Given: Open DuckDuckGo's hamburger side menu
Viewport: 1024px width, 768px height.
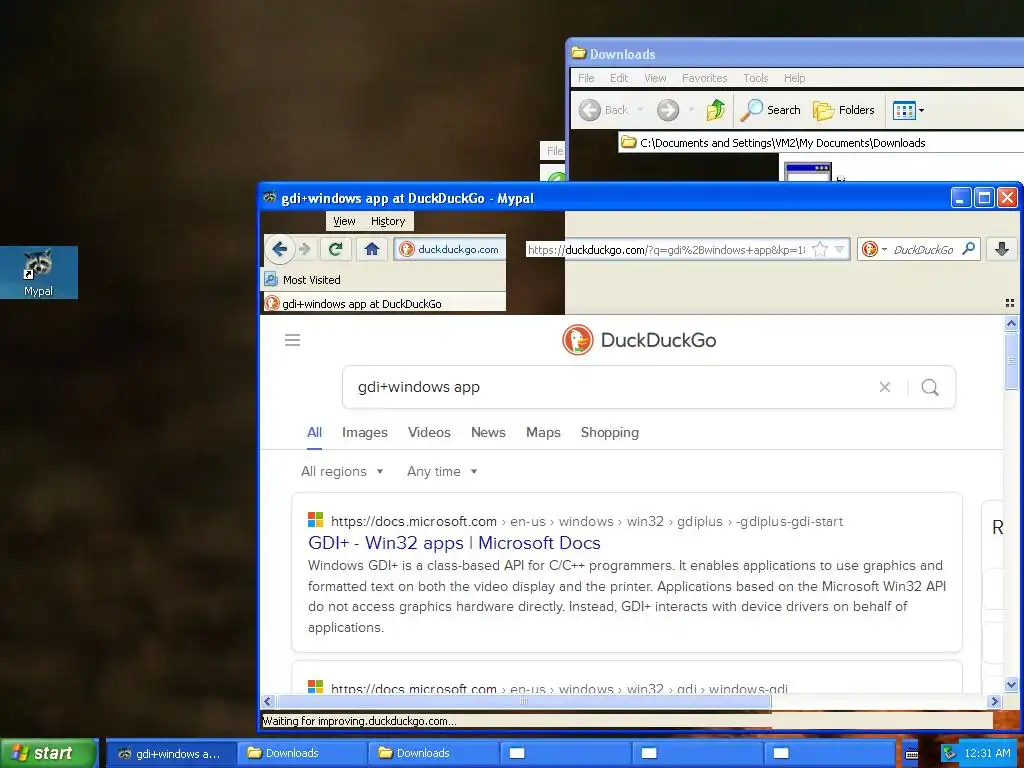Looking at the screenshot, I should tap(293, 340).
